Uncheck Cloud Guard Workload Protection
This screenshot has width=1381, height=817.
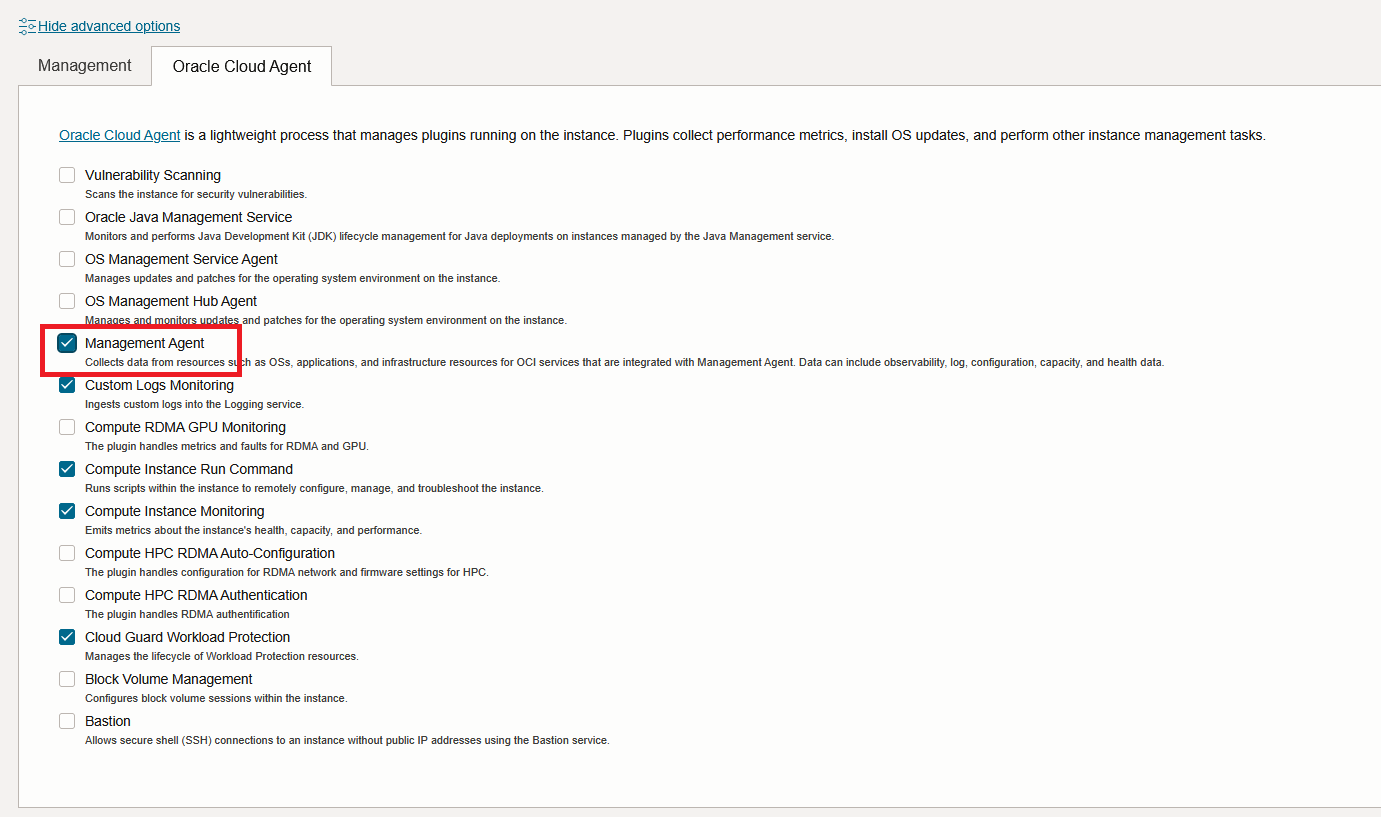[67, 637]
